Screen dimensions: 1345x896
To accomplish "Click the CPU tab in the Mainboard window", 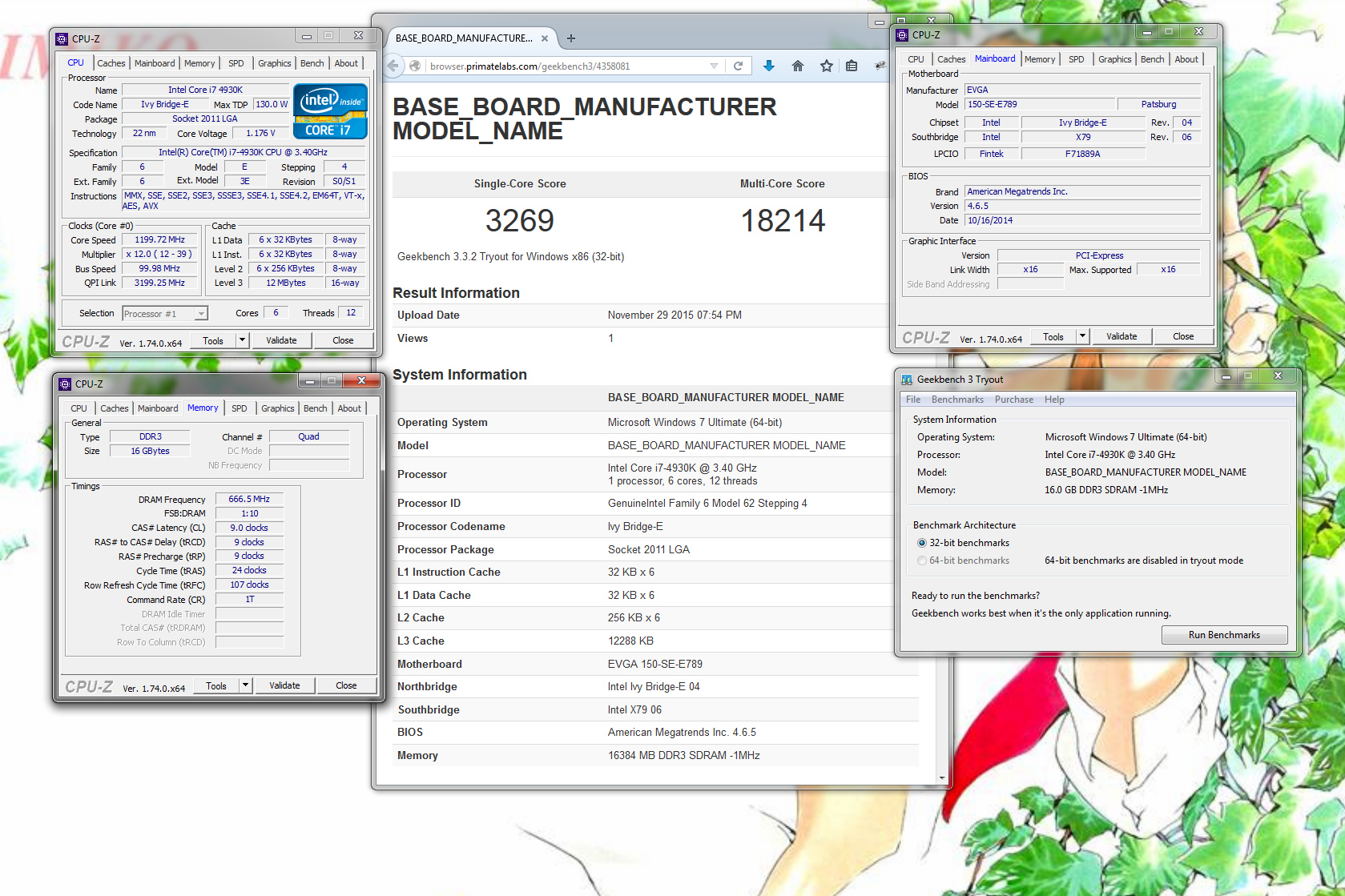I will 916,59.
